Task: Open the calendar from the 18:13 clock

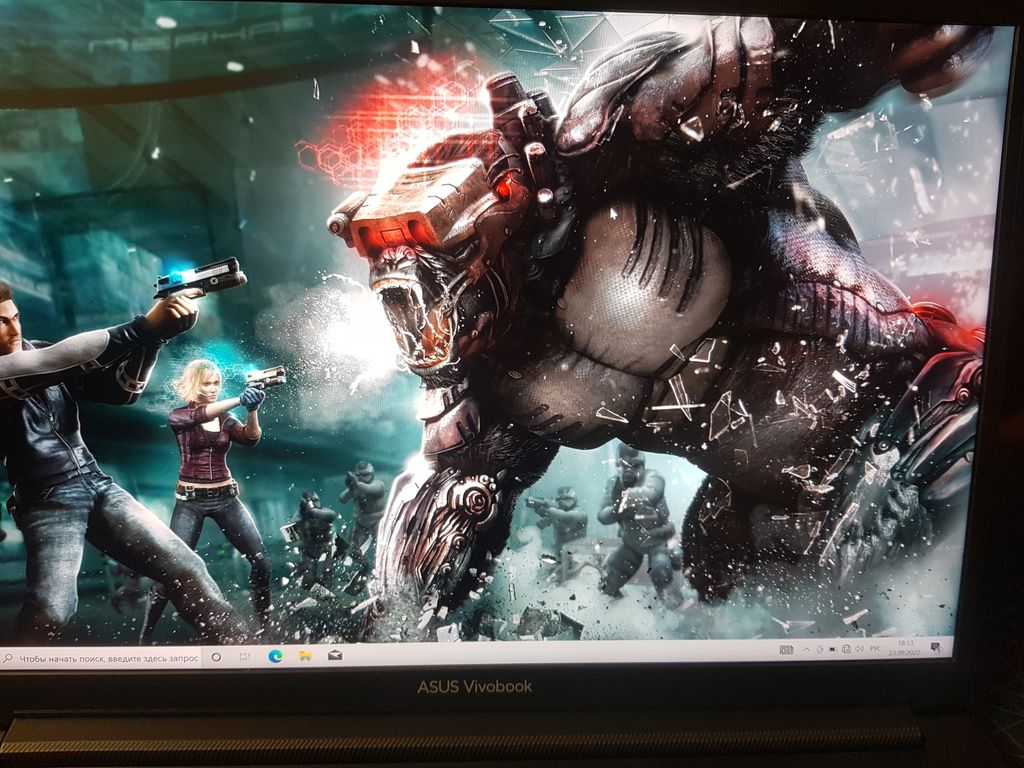Action: point(904,649)
